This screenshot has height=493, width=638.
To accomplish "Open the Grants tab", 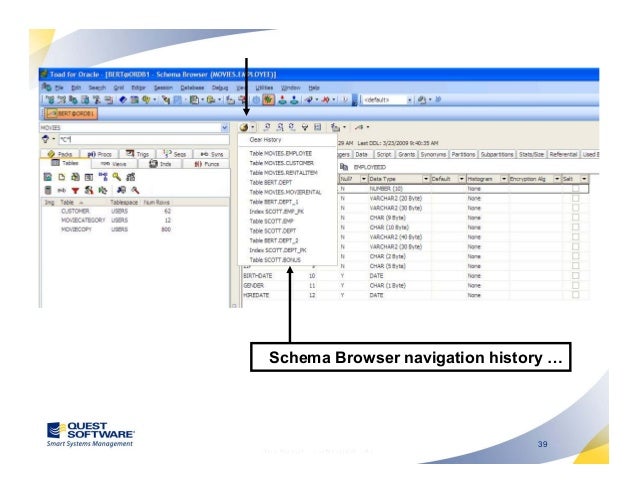I will 406,155.
